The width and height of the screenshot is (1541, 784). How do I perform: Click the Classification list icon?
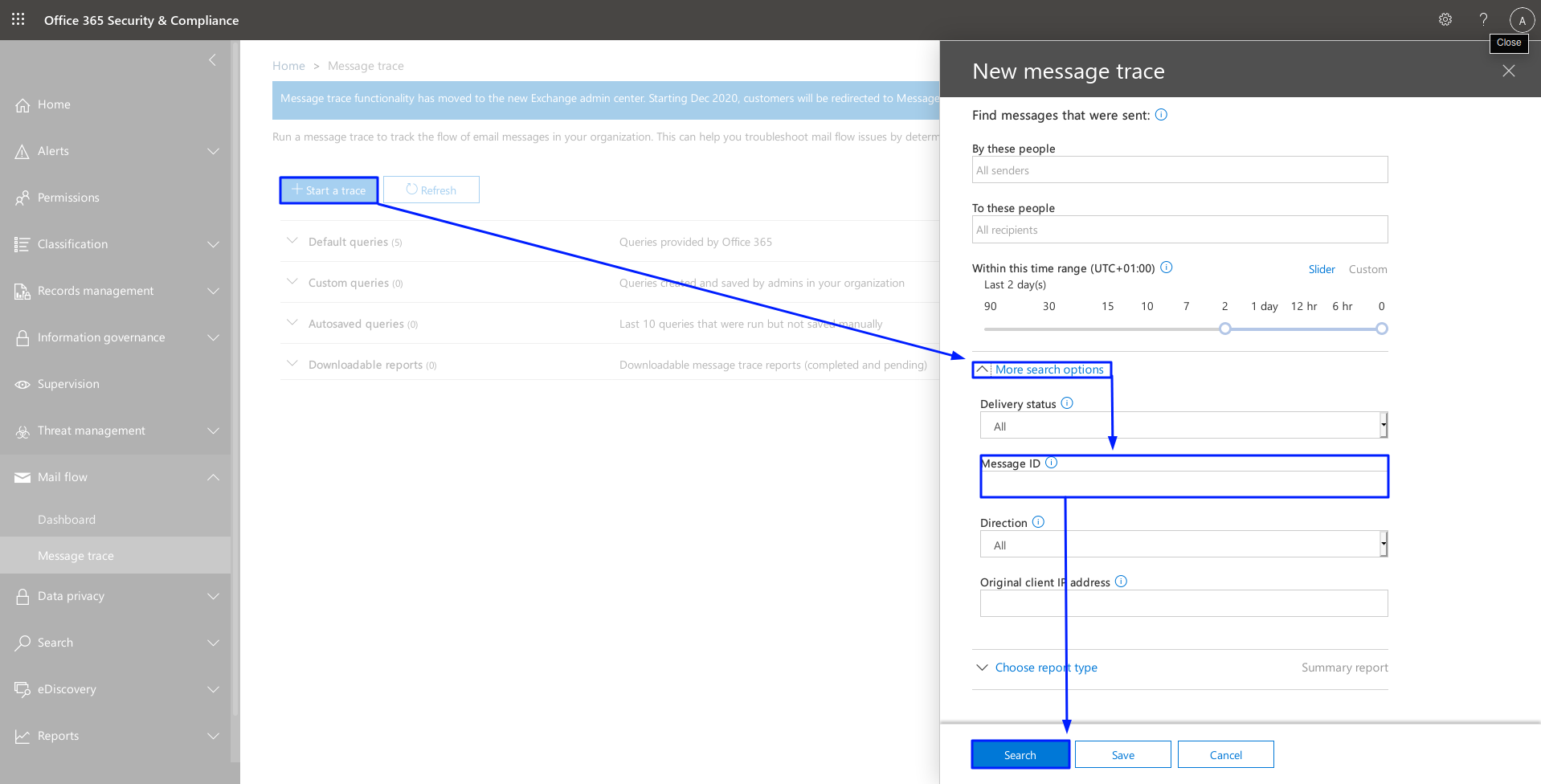point(22,245)
